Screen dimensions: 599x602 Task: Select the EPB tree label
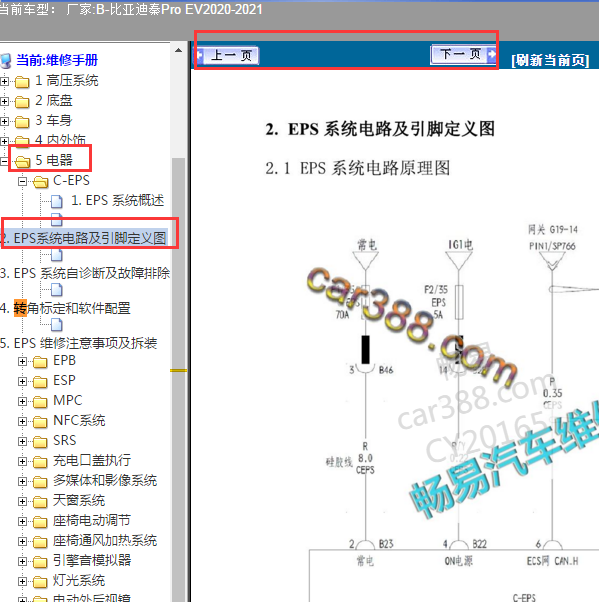click(64, 361)
